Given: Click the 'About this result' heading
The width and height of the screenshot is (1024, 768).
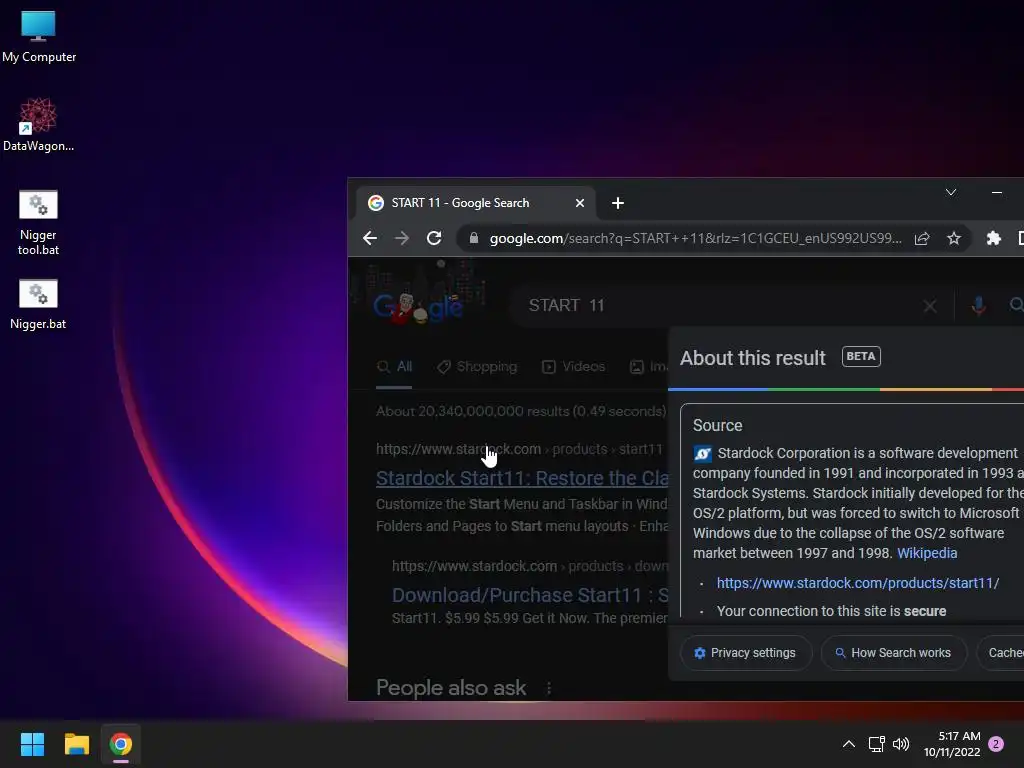Looking at the screenshot, I should click(752, 358).
